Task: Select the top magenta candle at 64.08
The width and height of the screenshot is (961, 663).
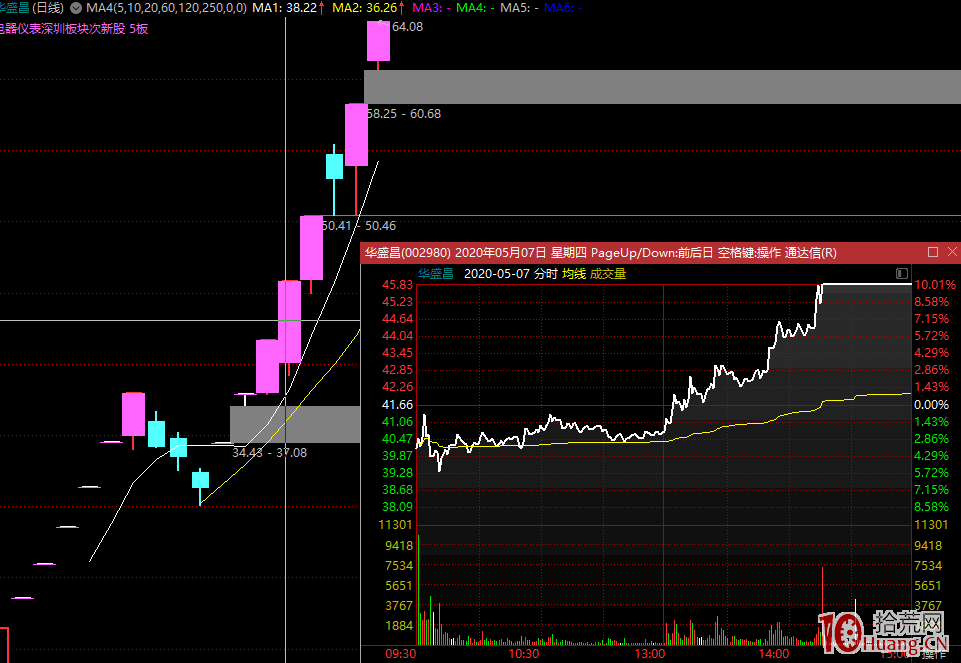Action: coord(378,41)
